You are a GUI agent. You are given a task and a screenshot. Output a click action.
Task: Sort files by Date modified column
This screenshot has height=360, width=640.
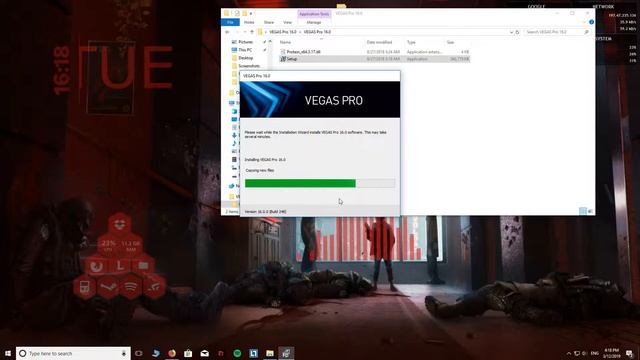[379, 42]
